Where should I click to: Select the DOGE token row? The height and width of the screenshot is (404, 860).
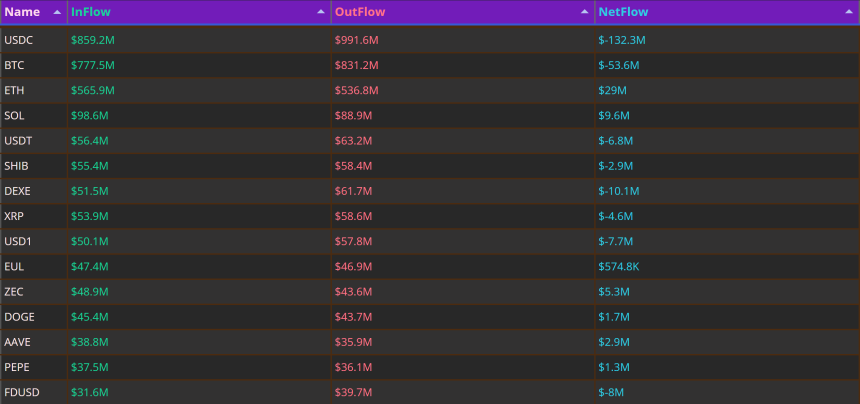430,317
